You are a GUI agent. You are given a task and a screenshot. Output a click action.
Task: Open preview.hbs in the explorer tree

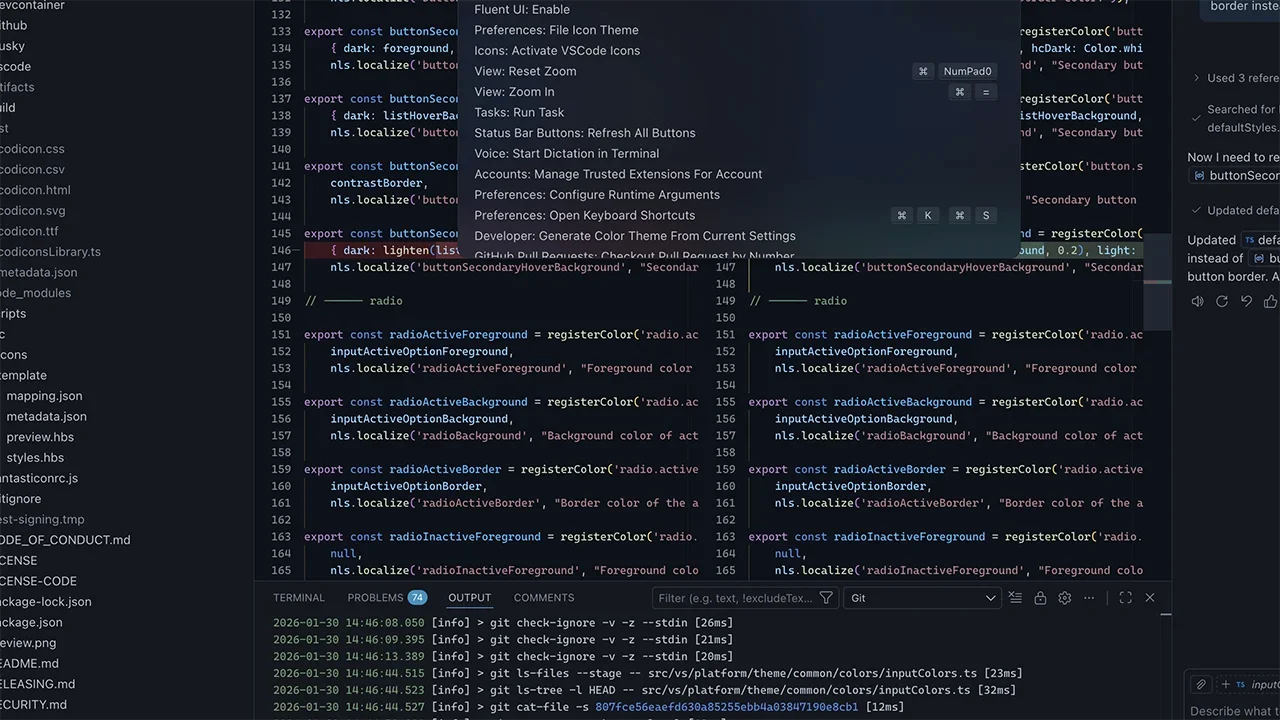click(x=40, y=437)
